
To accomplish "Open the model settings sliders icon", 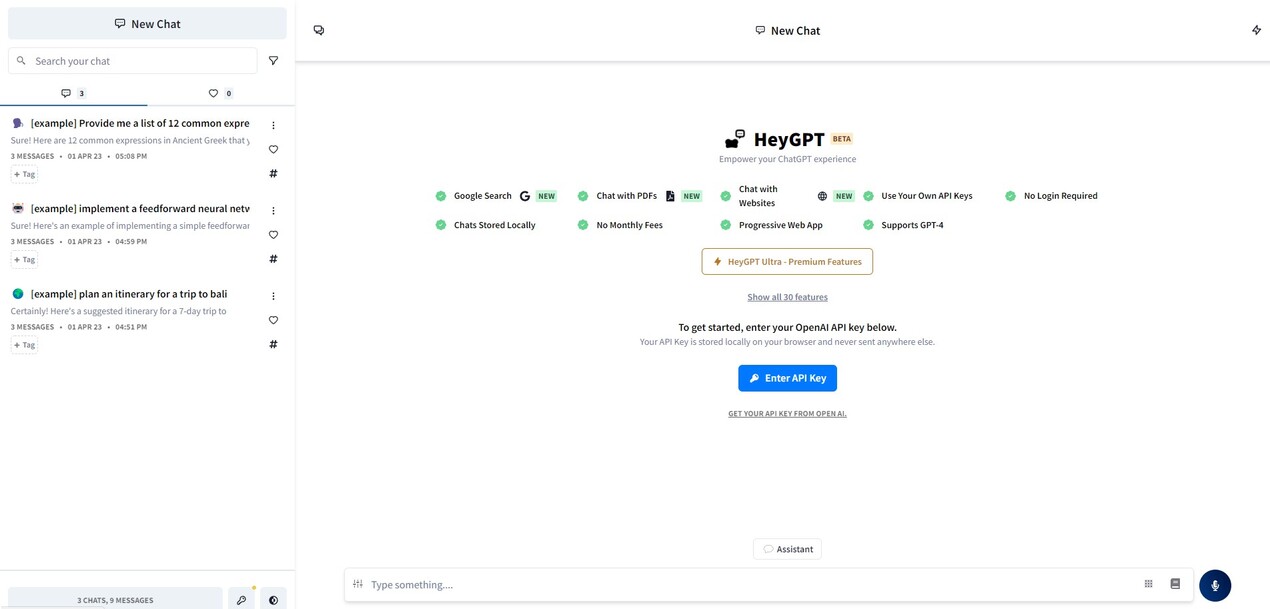I will (358, 584).
